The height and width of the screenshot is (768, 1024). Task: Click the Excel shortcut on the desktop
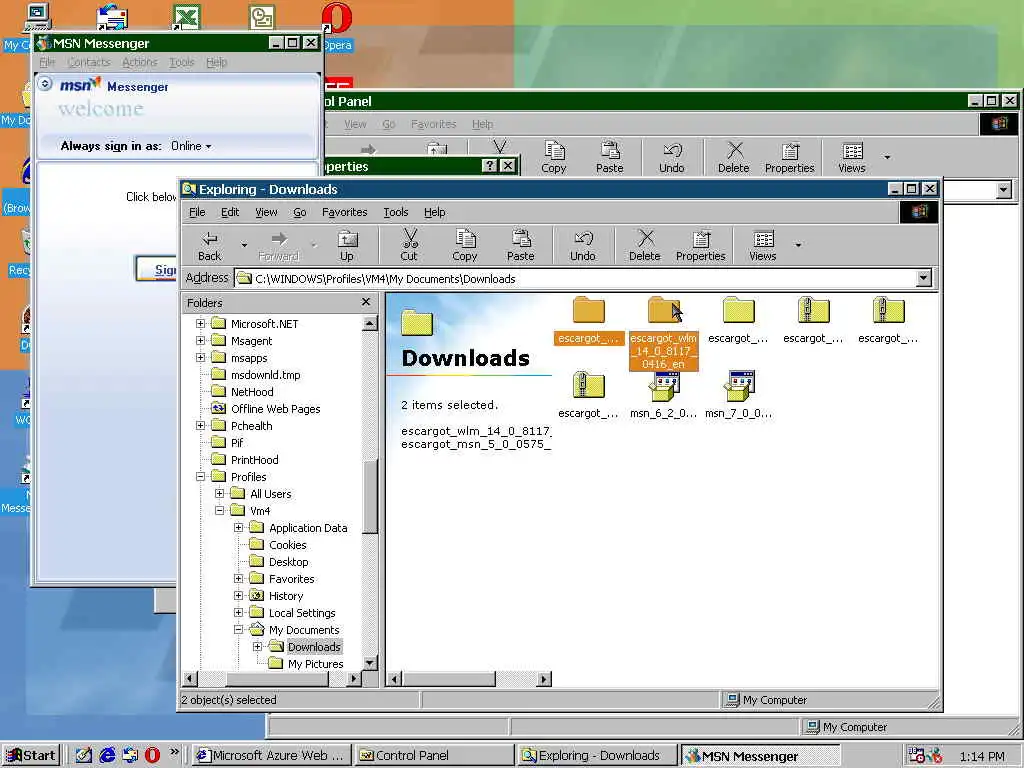[x=186, y=16]
